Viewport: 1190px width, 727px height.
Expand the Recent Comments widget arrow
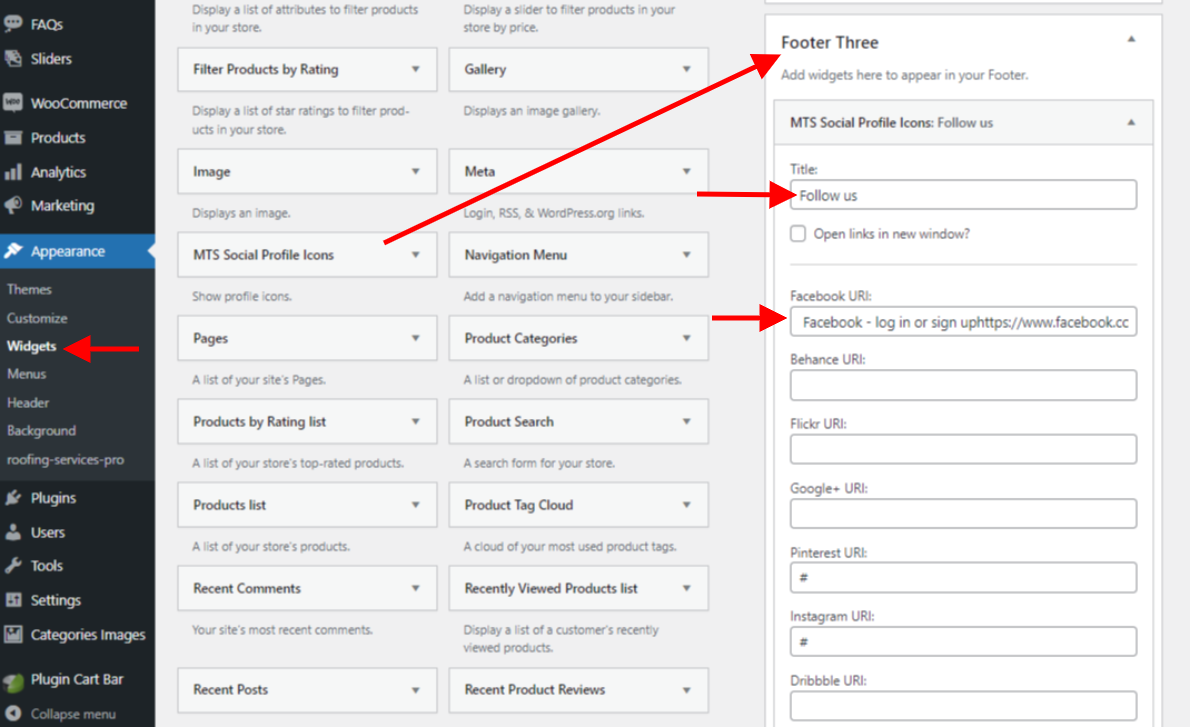(416, 588)
